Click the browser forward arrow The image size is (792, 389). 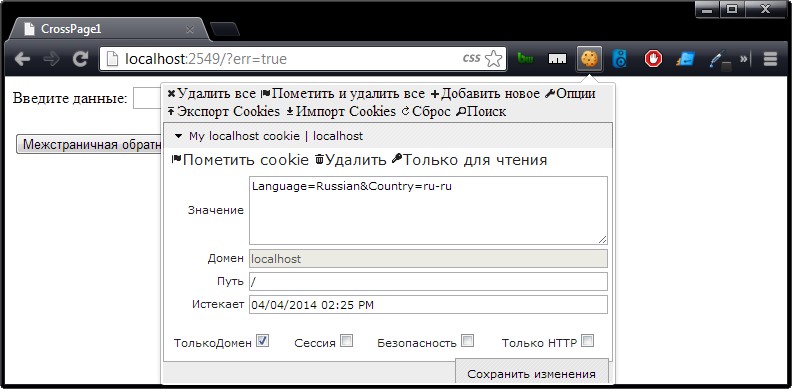pyautogui.click(x=51, y=60)
